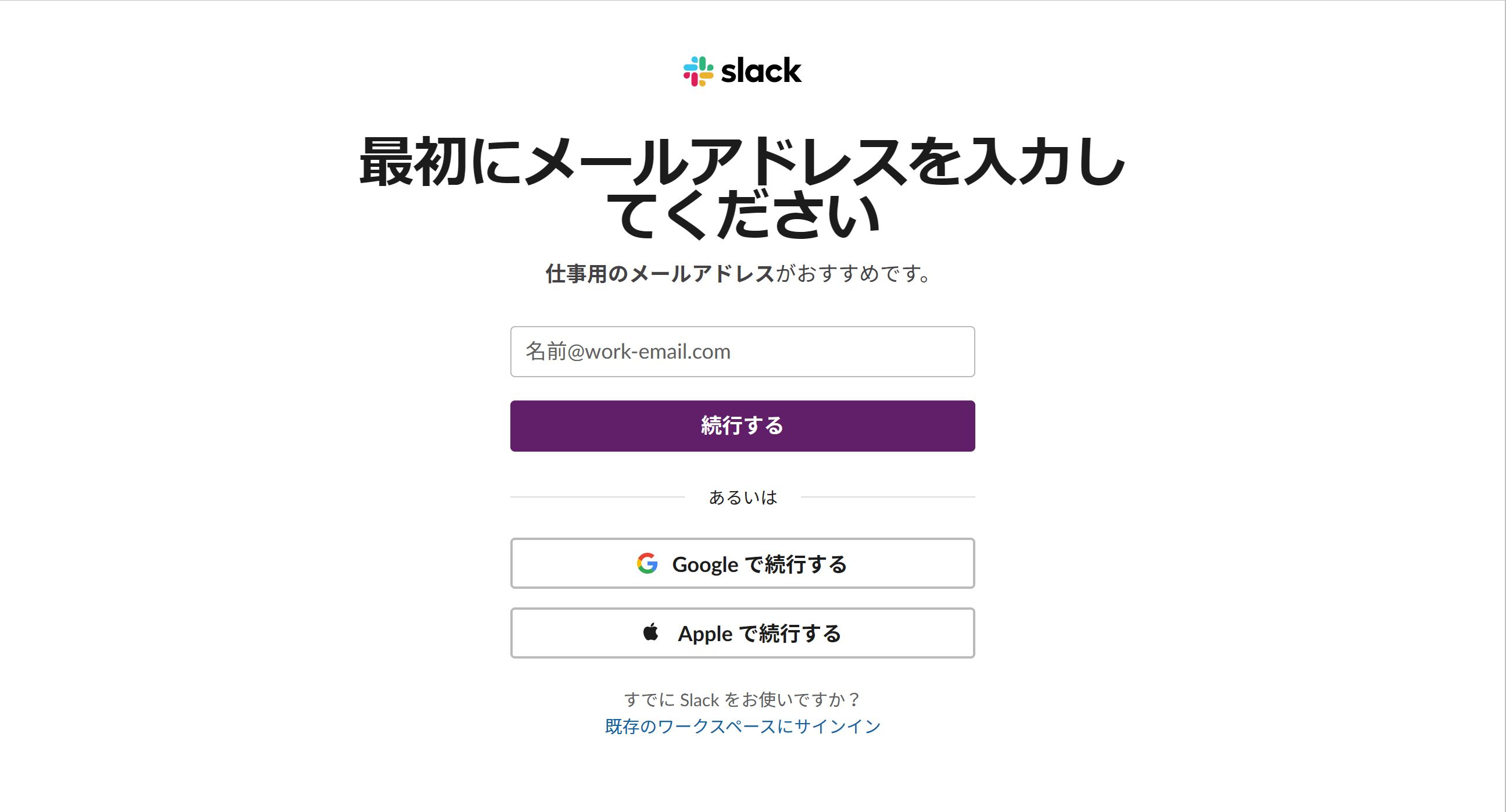1506x812 pixels.
Task: Click the Slack logo at the top
Action: (x=742, y=72)
